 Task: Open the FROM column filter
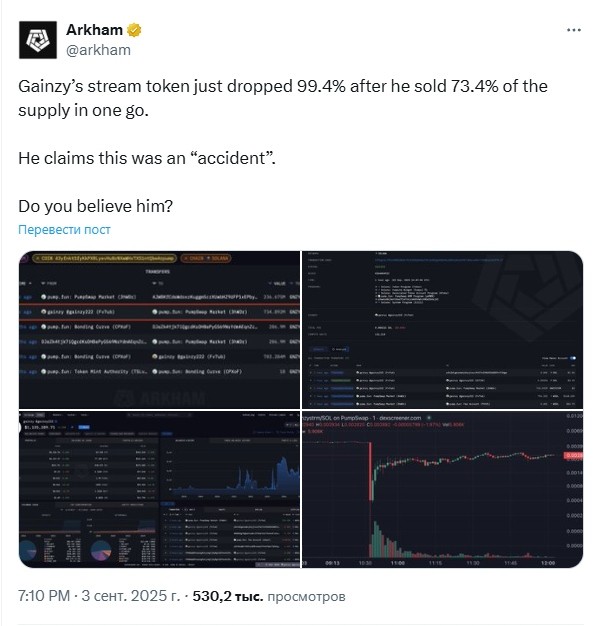click(49, 283)
